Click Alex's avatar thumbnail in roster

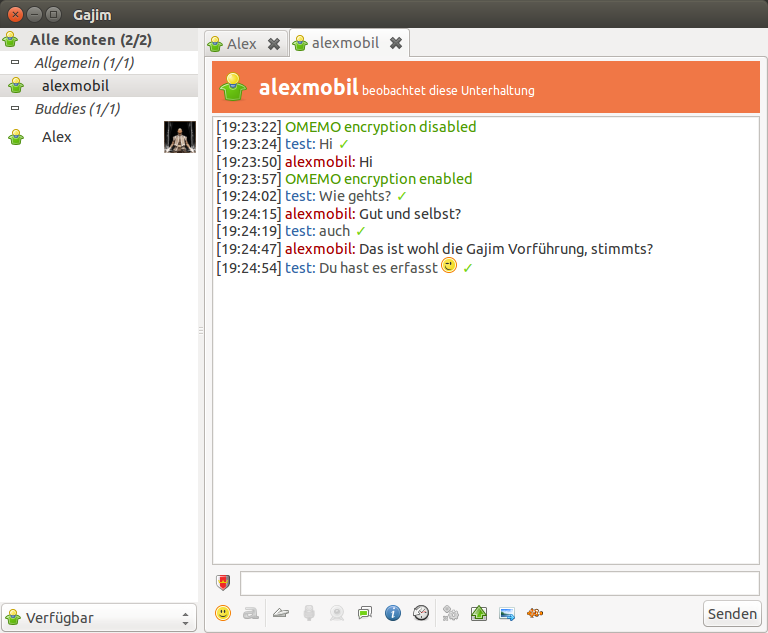click(179, 137)
